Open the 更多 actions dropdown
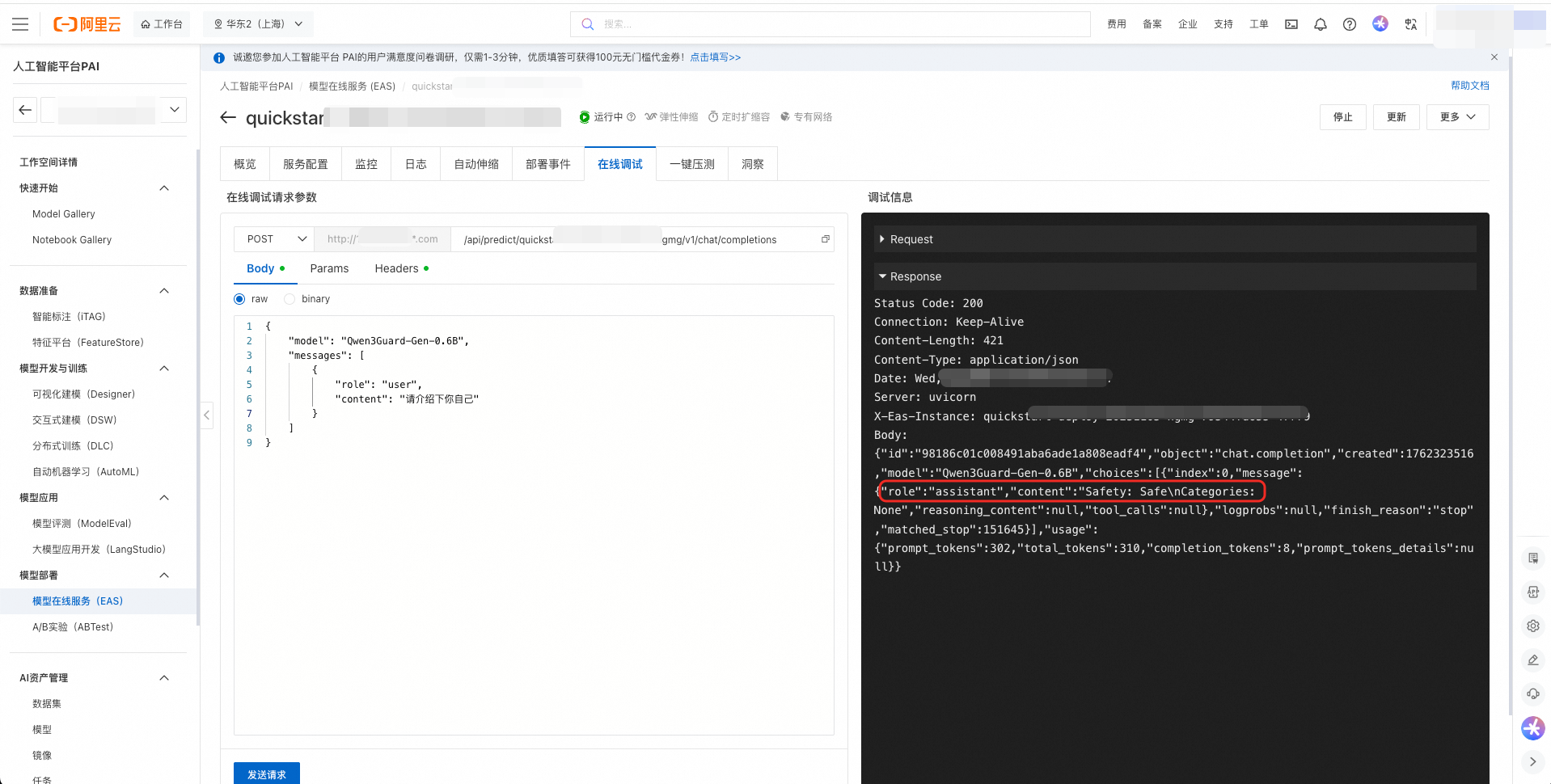1551x784 pixels. point(1457,117)
